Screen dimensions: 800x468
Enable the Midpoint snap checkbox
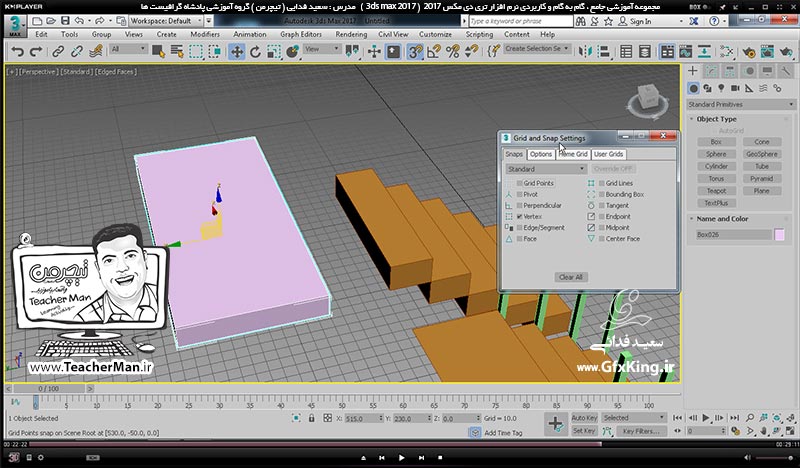(x=602, y=228)
